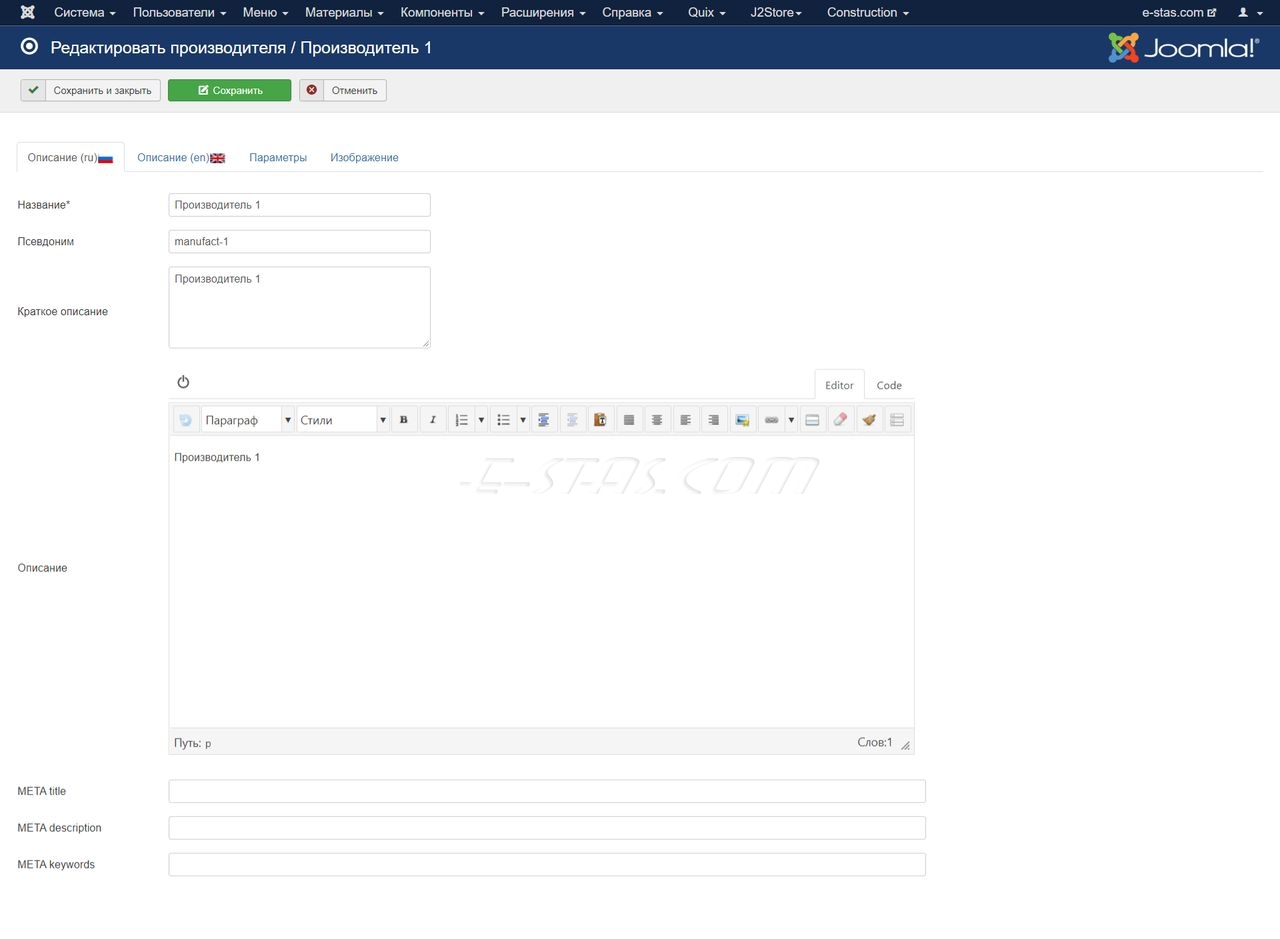Image resolution: width=1280 pixels, height=939 pixels.
Task: Open the Параграф format dropdown
Action: point(248,420)
